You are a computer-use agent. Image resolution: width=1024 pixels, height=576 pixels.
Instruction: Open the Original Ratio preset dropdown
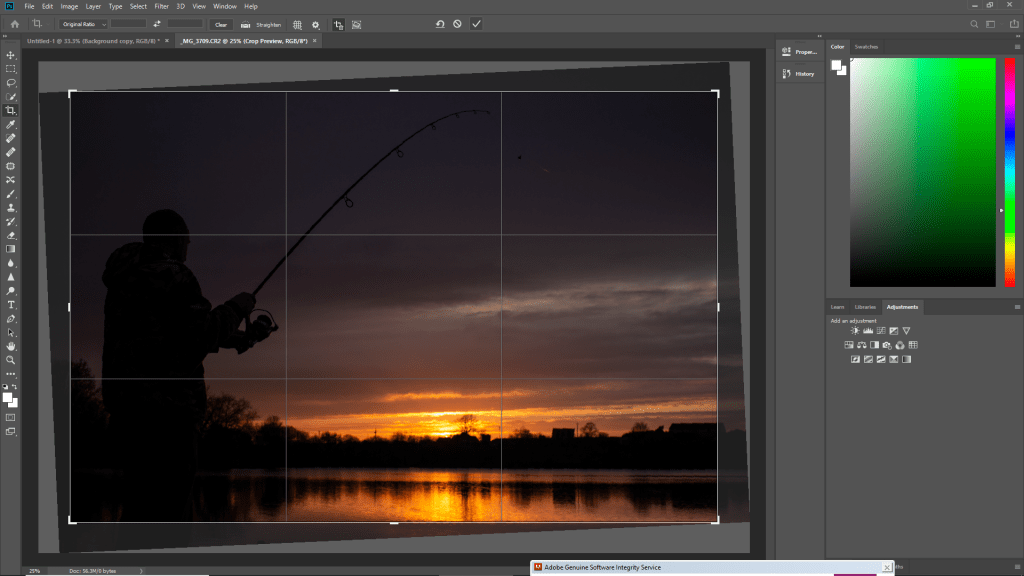81,23
